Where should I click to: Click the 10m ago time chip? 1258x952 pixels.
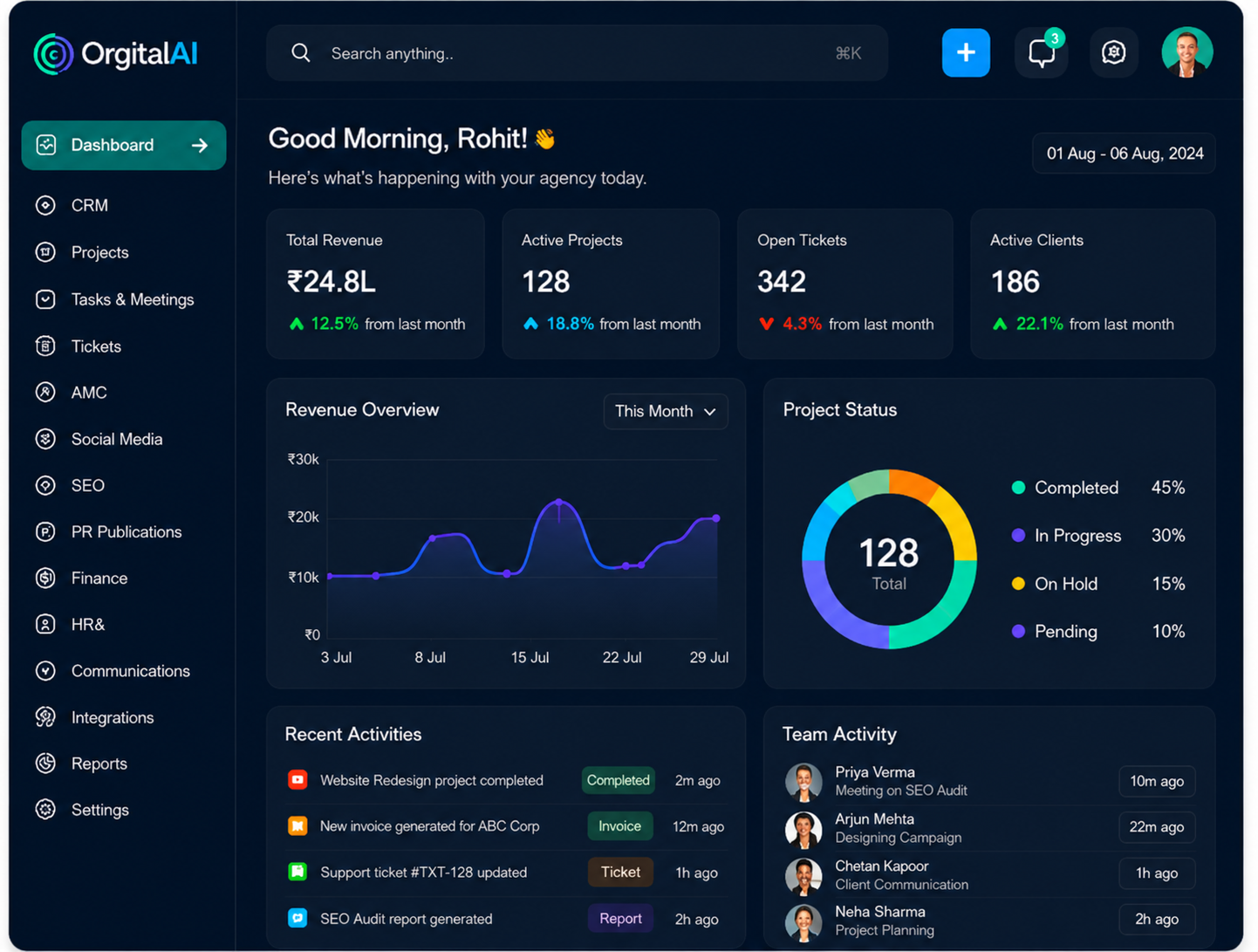click(x=1157, y=781)
